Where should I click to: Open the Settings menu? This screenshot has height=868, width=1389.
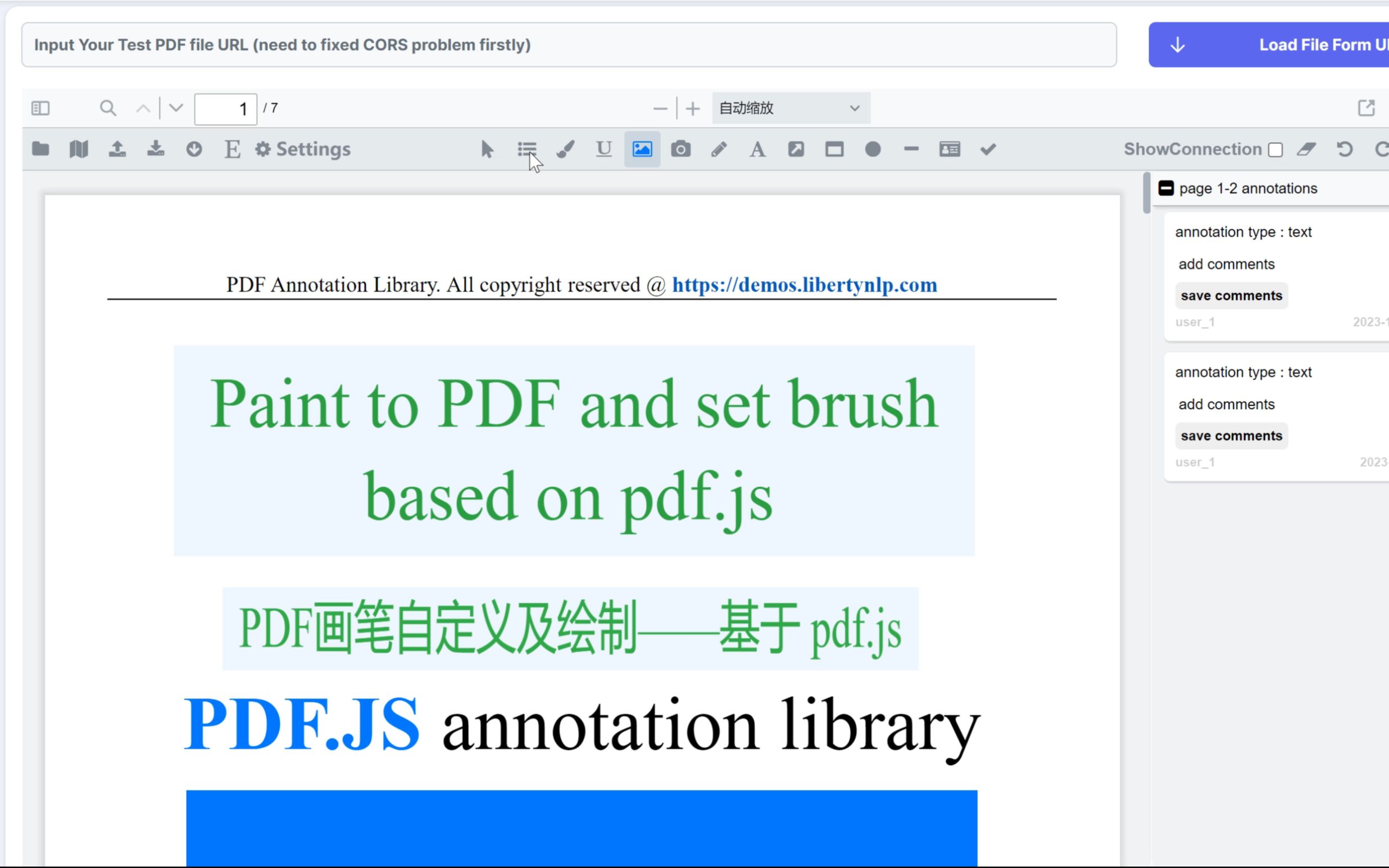point(303,149)
